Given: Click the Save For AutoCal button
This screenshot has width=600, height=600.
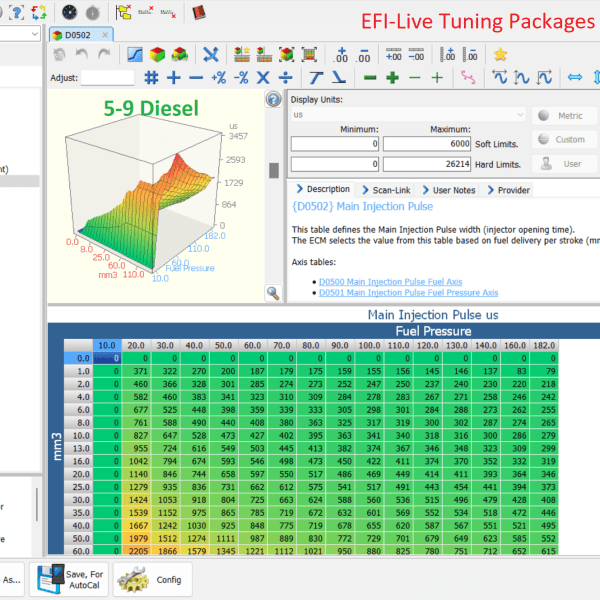Looking at the screenshot, I should coord(69,579).
